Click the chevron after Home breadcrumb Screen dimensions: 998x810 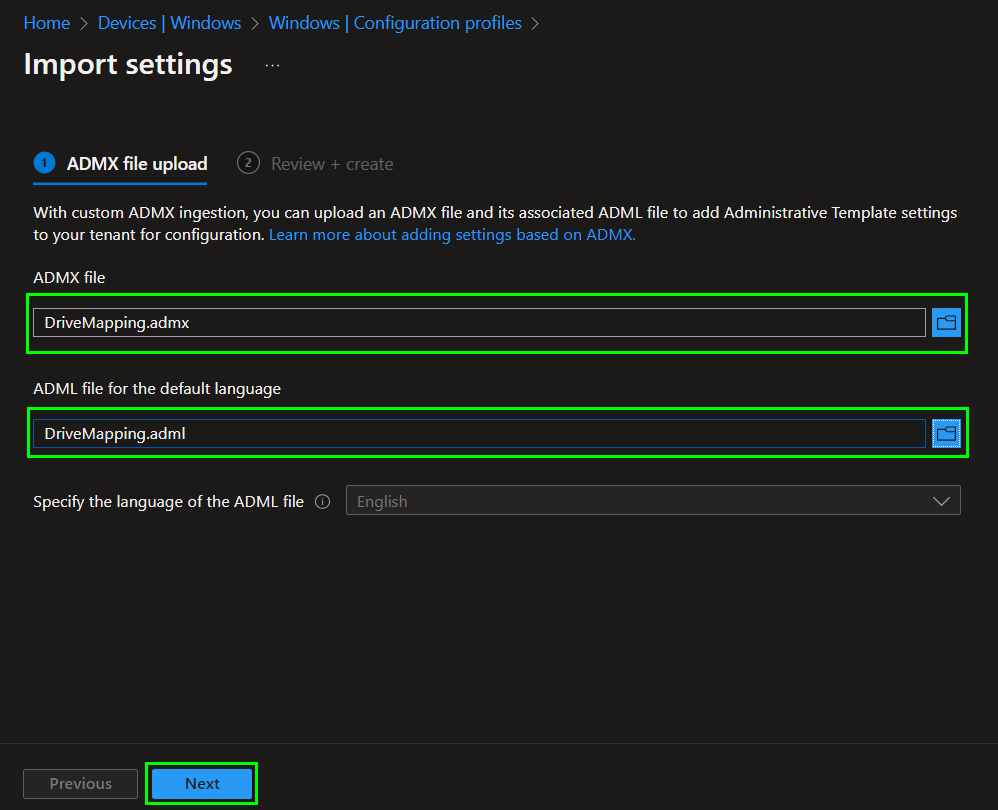tap(84, 23)
